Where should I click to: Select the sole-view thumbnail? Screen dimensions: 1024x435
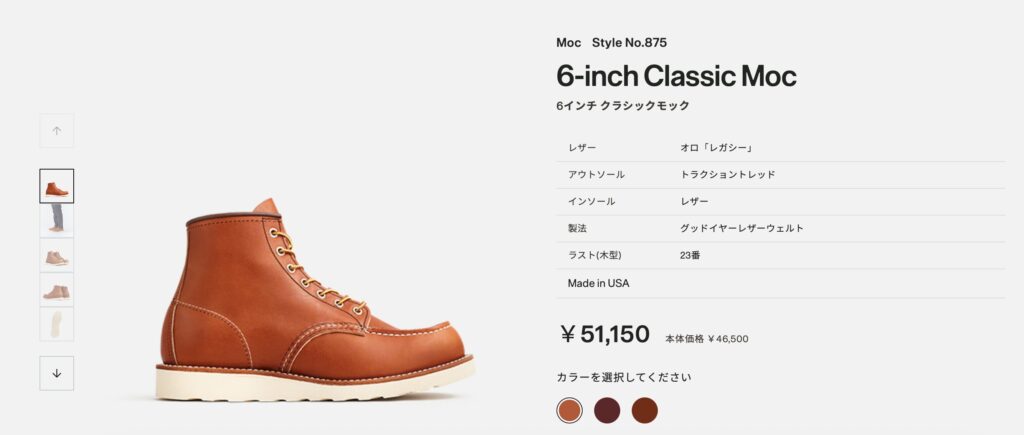click(57, 324)
